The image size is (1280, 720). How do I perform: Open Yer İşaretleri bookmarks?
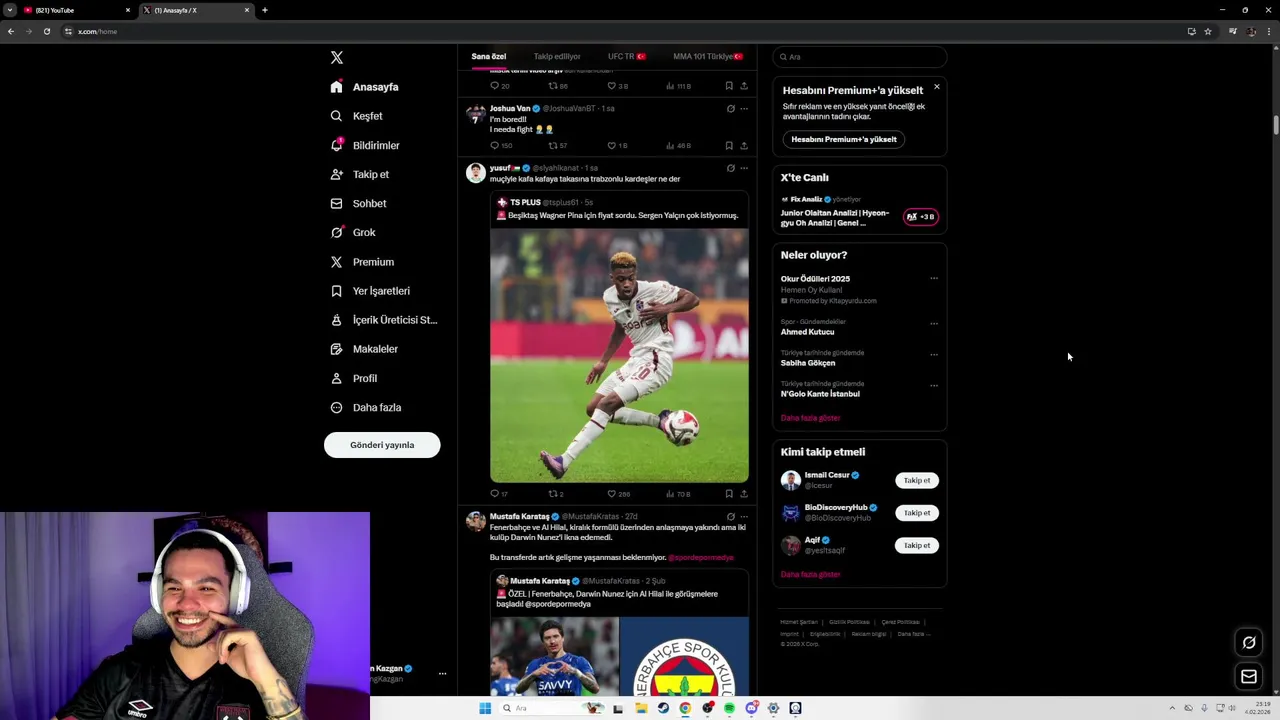[x=370, y=291]
